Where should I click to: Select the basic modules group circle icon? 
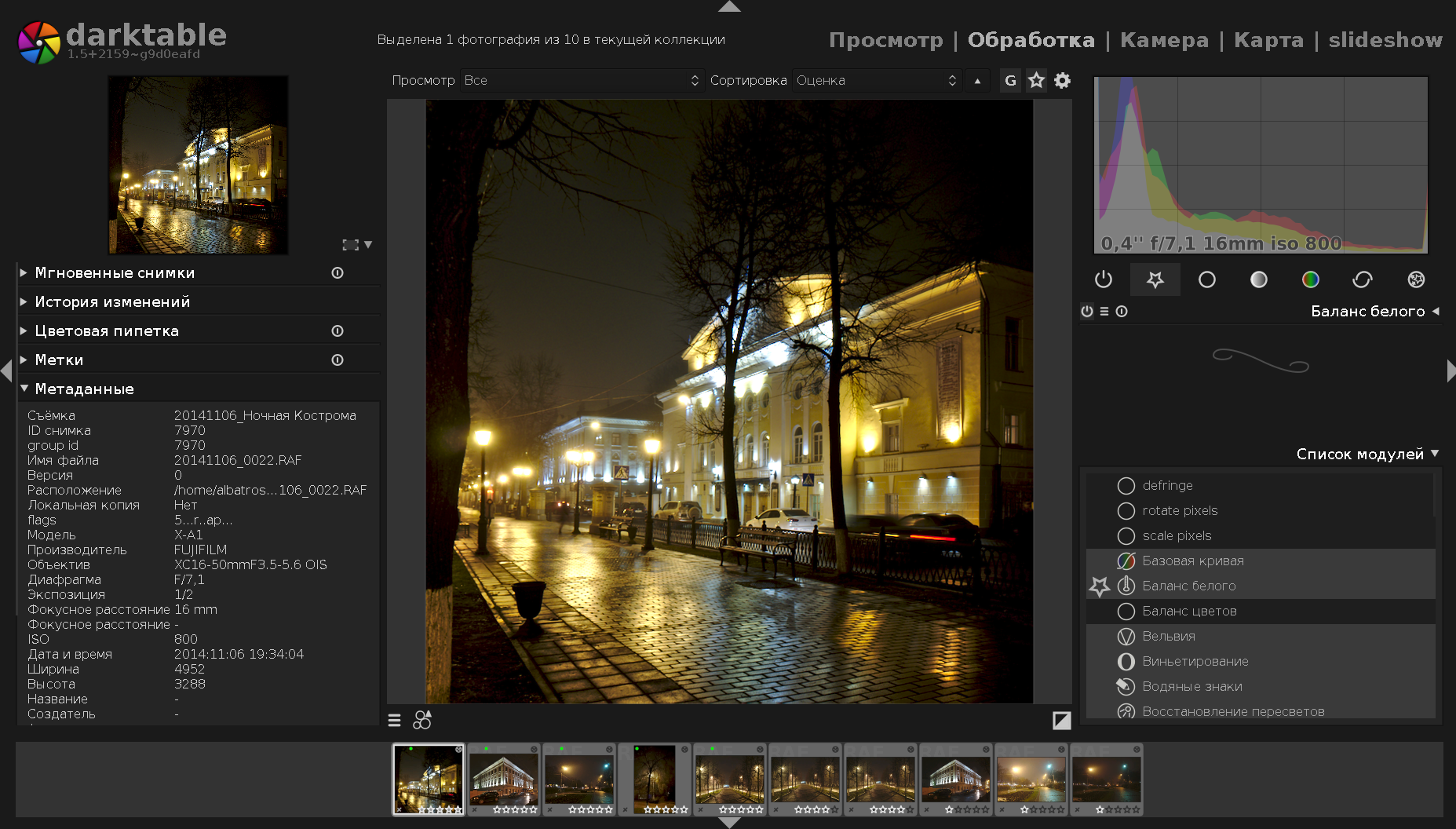point(1206,279)
